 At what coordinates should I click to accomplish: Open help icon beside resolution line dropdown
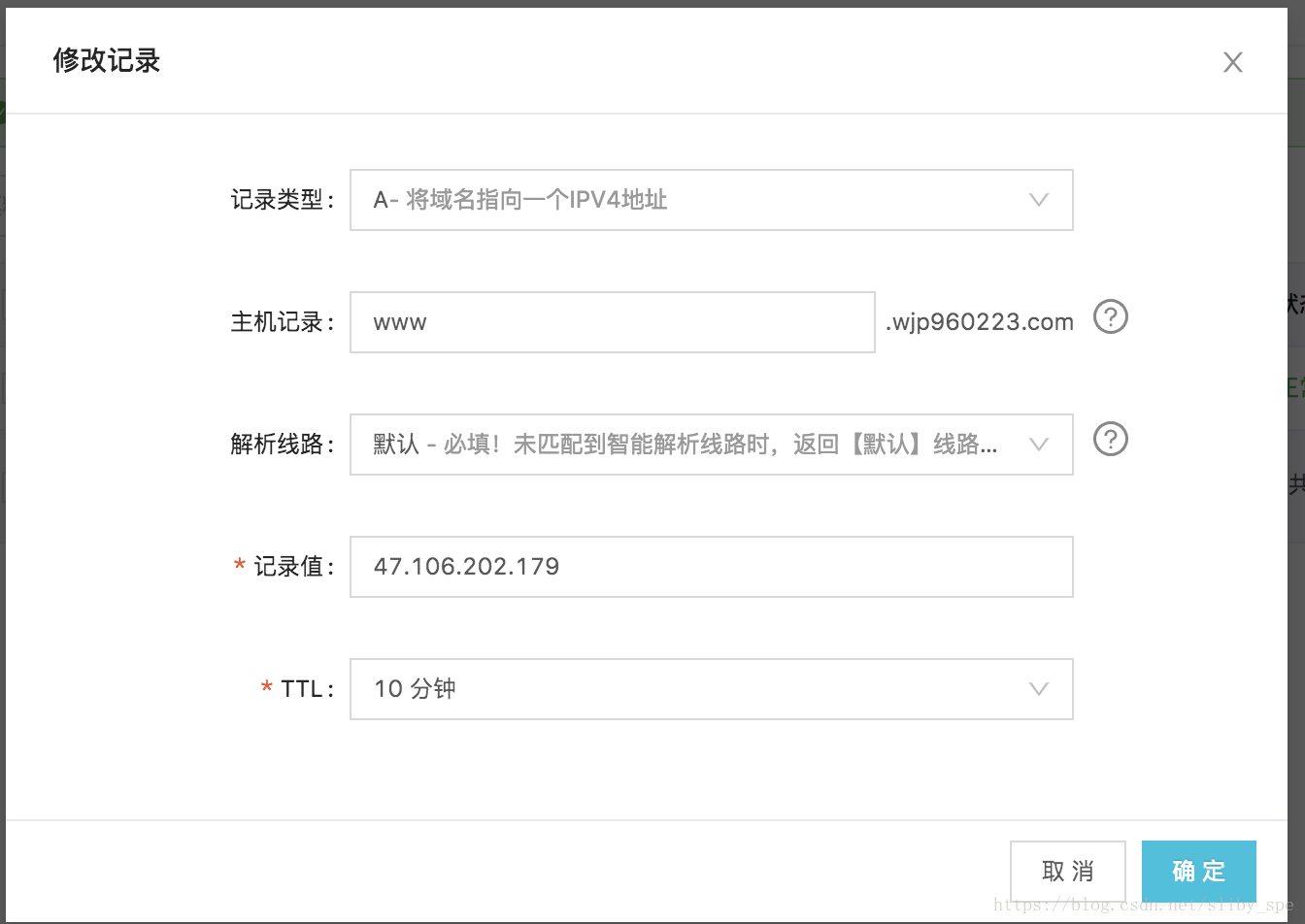pyautogui.click(x=1111, y=440)
